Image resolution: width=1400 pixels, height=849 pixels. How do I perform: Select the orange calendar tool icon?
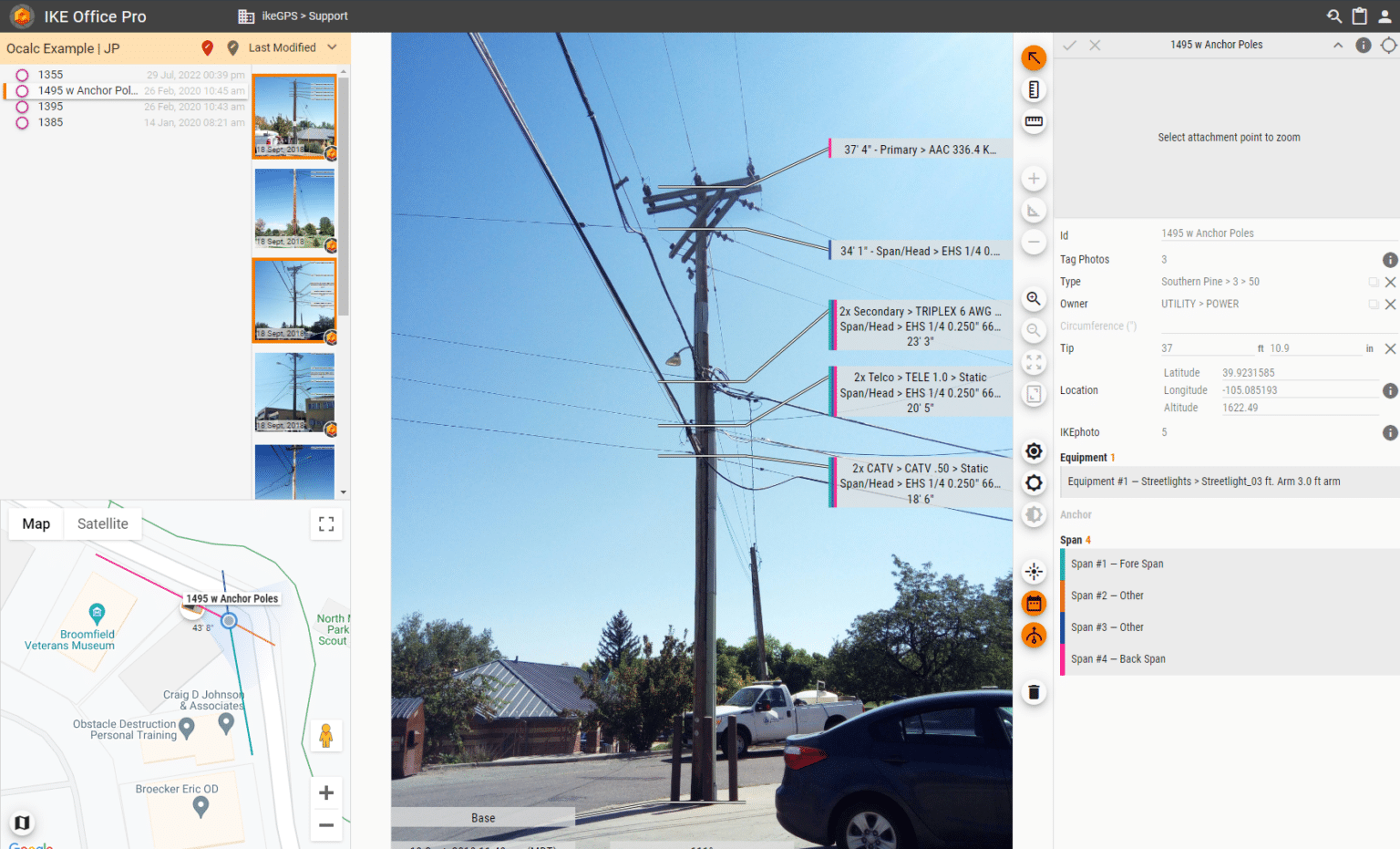(1033, 603)
